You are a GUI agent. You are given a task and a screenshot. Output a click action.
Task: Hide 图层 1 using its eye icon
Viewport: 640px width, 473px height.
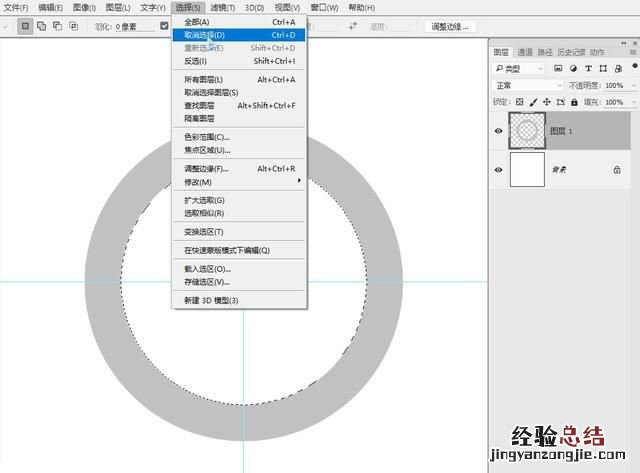point(499,130)
